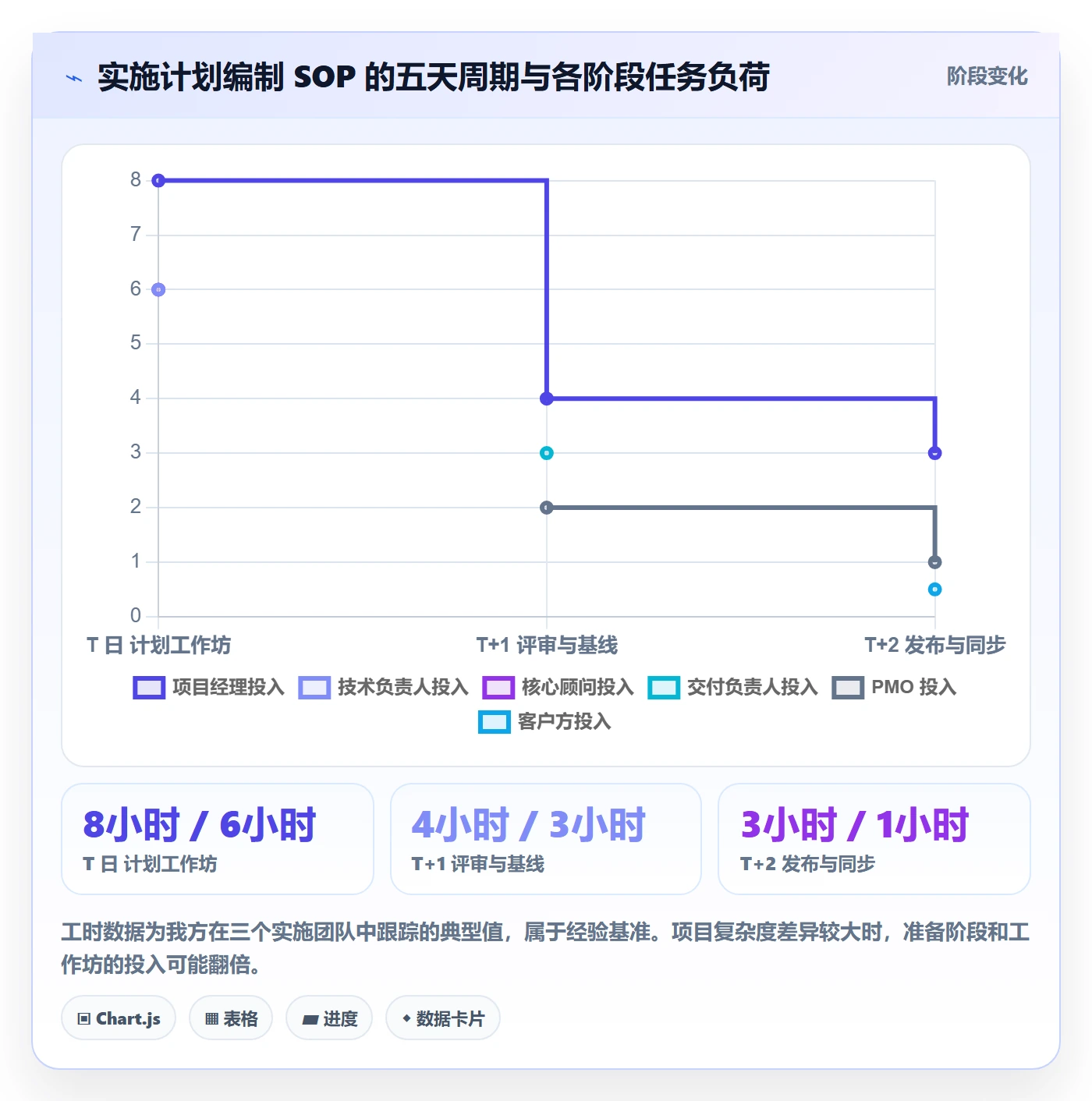The height and width of the screenshot is (1101, 1092).
Task: Click the chart title 实施计划编制 SOP heading
Action: (434, 77)
